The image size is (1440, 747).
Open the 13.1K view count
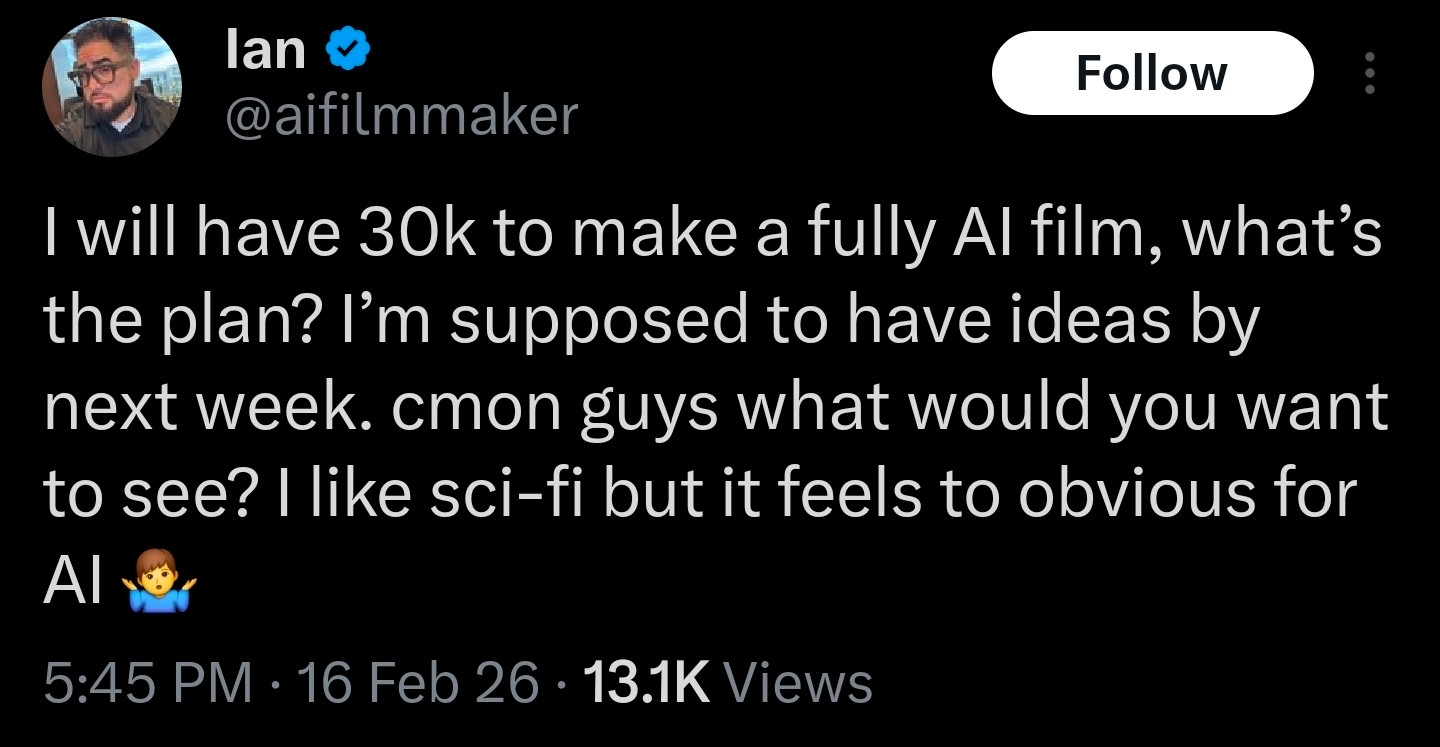[644, 684]
